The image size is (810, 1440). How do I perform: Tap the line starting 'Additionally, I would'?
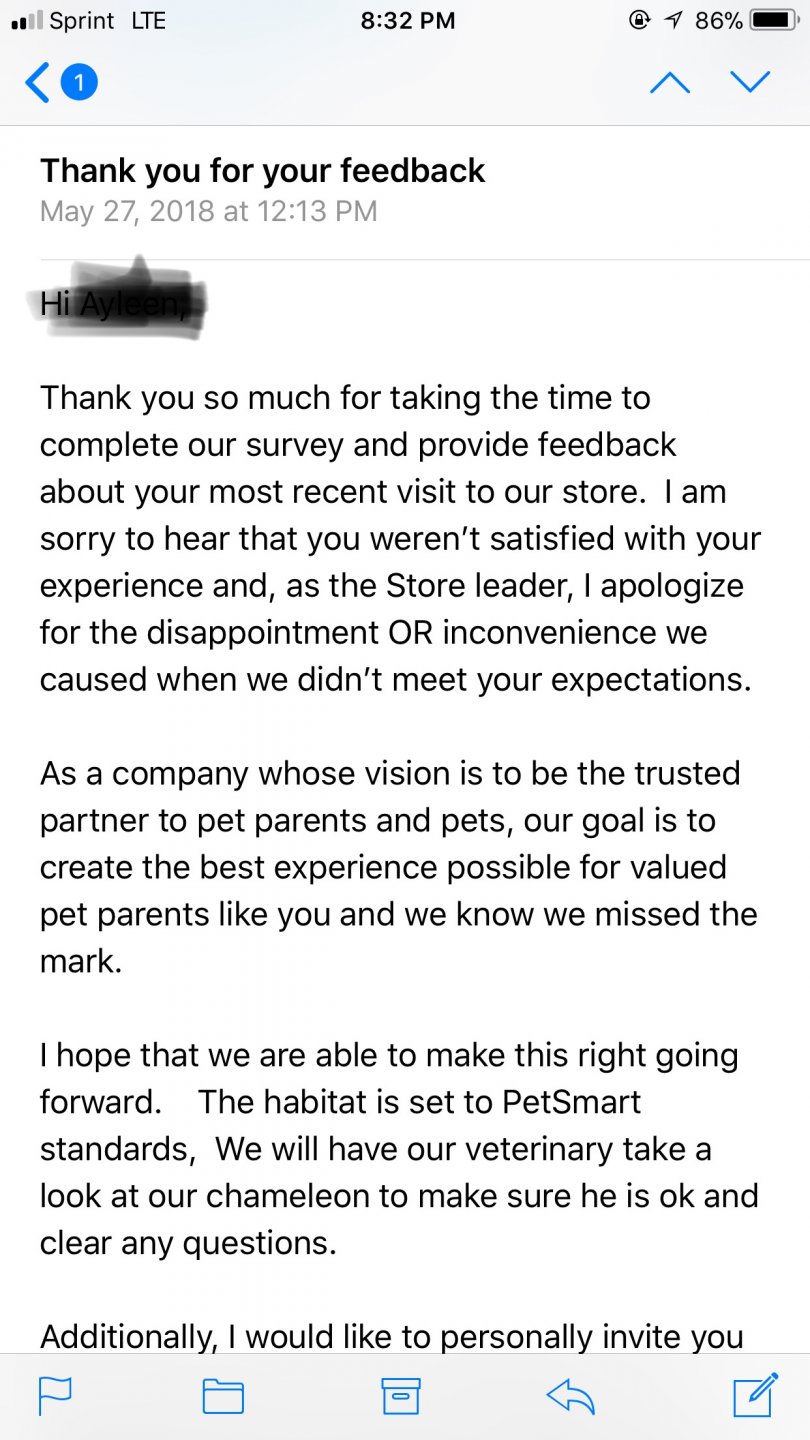391,1336
